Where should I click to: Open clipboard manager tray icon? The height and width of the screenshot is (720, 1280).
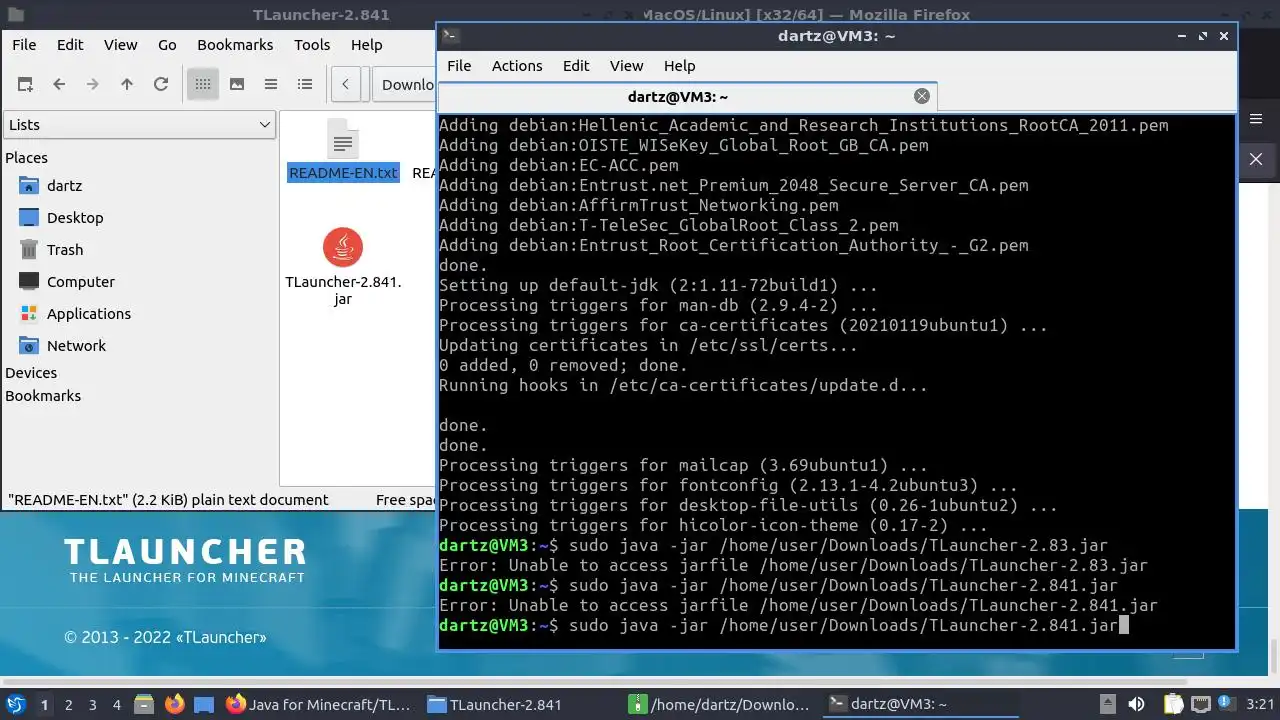pos(1172,704)
